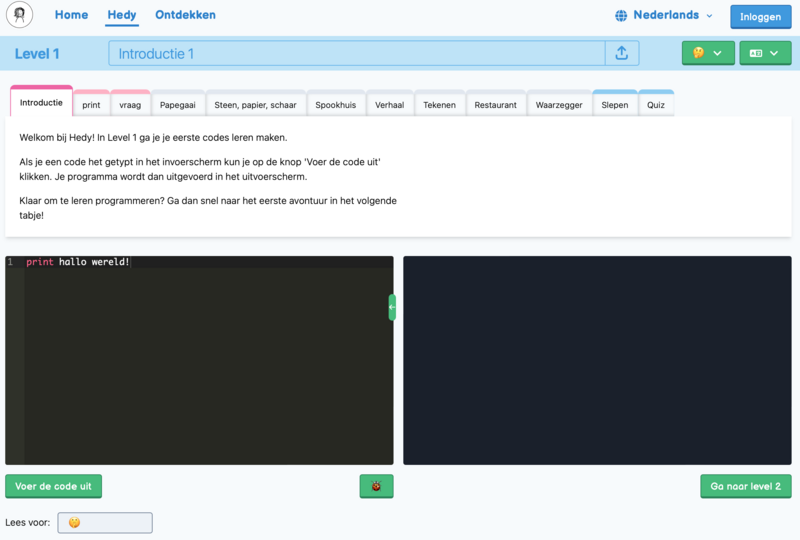Open the Ontdekken navigation link
Screen dimensions: 800x540
coord(185,15)
